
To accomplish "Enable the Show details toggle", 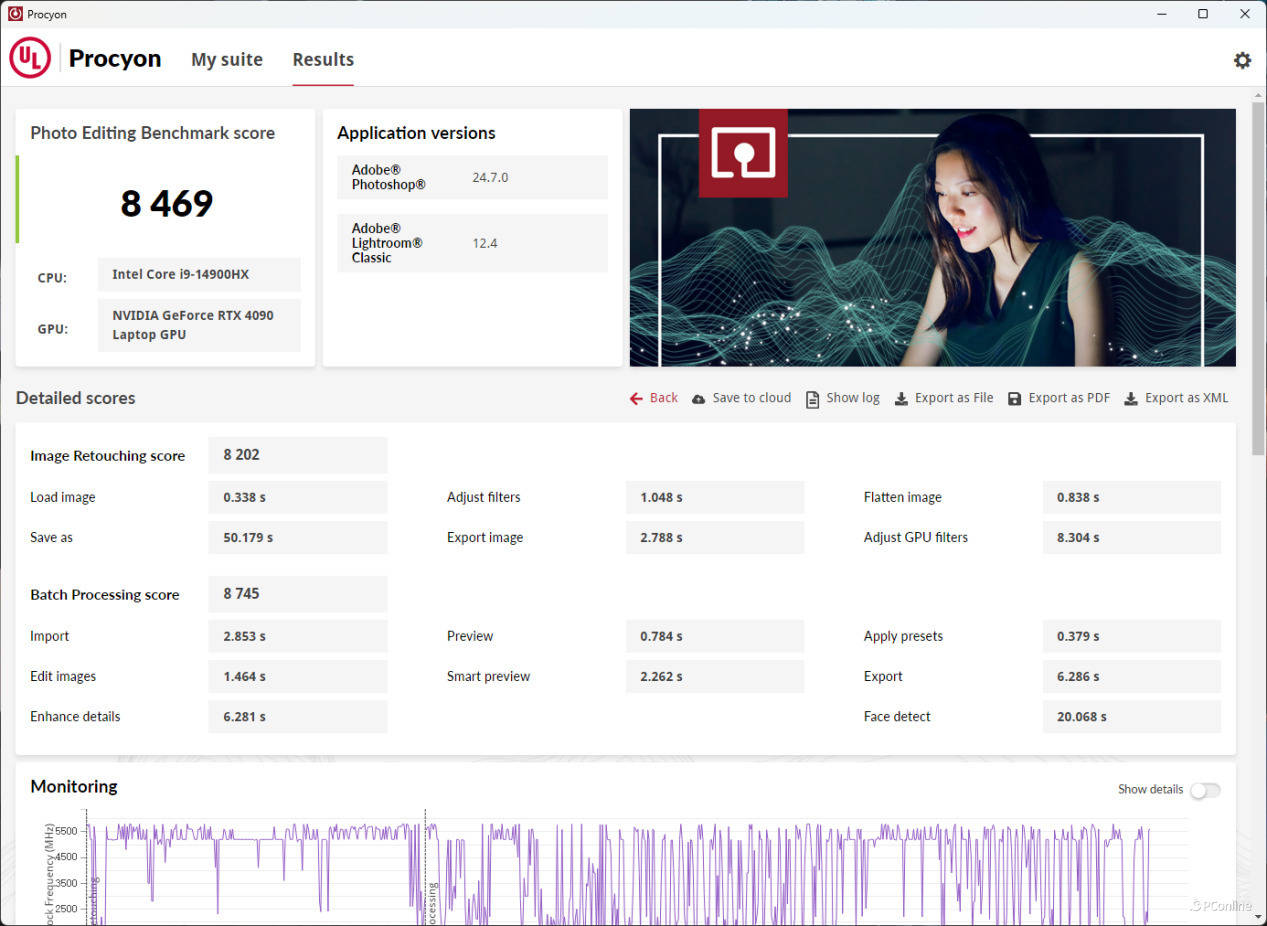I will pyautogui.click(x=1204, y=790).
